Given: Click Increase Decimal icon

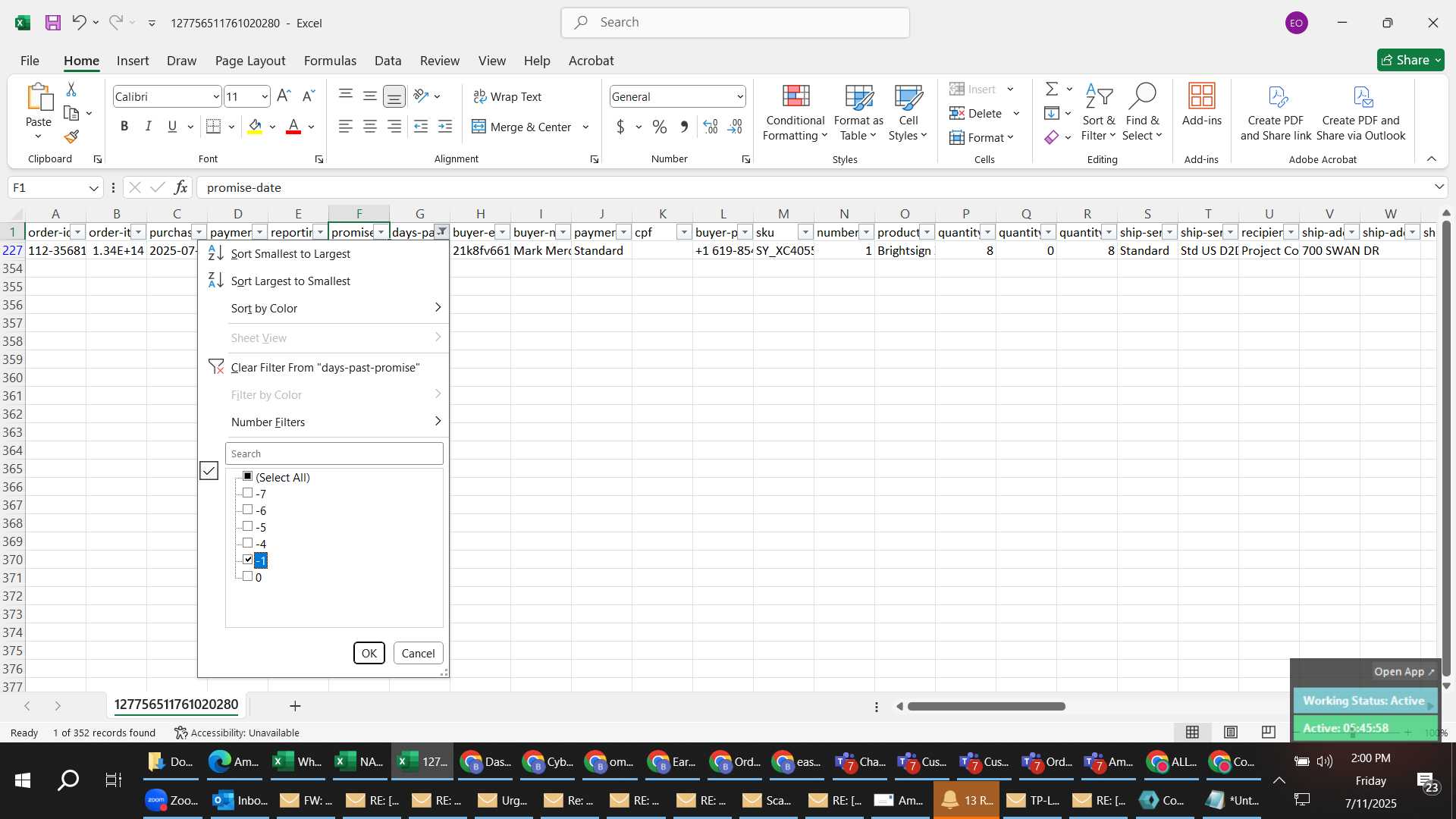Looking at the screenshot, I should click(711, 127).
